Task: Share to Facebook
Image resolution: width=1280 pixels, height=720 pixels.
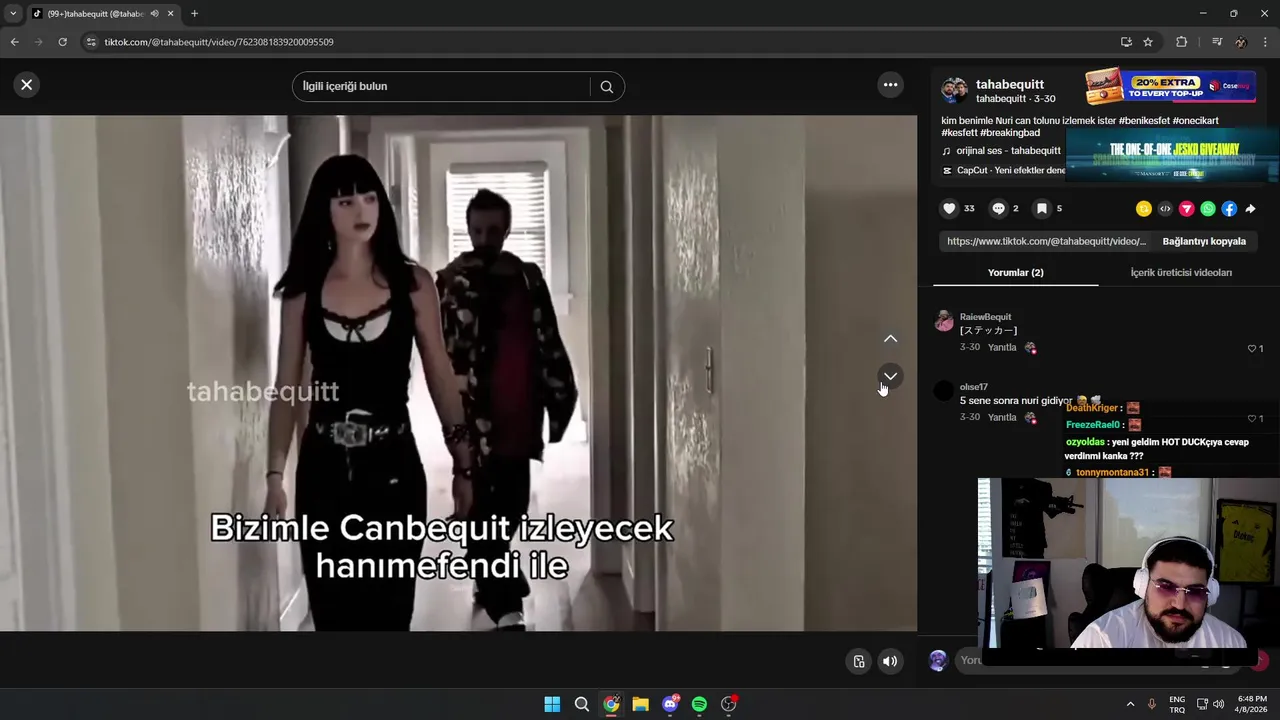Action: coord(1229,209)
